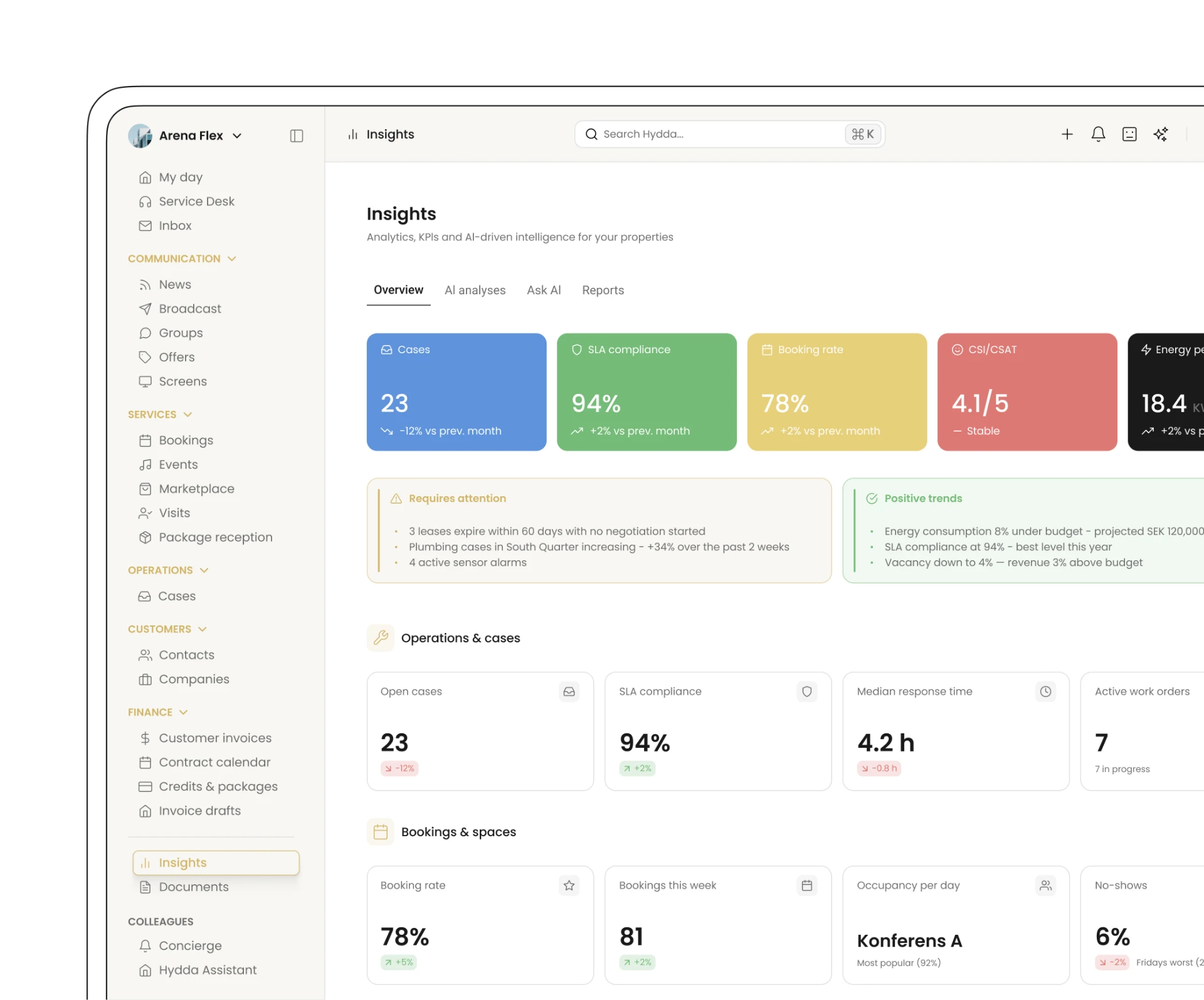Collapse the SERVICES section
1204x1000 pixels.
[x=160, y=414]
